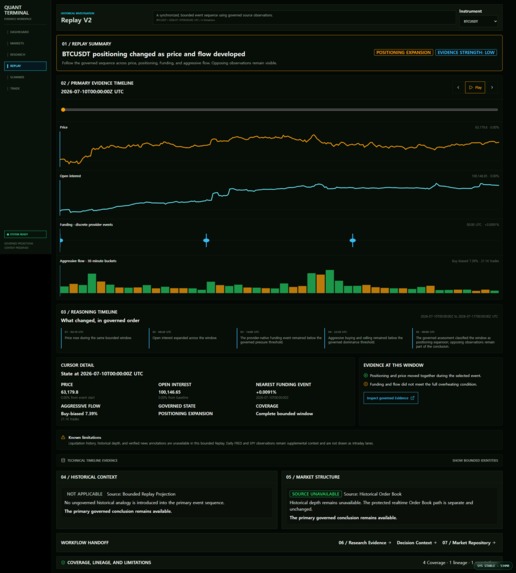Click the middle funding event marker
The height and width of the screenshot is (573, 516).
[206, 240]
